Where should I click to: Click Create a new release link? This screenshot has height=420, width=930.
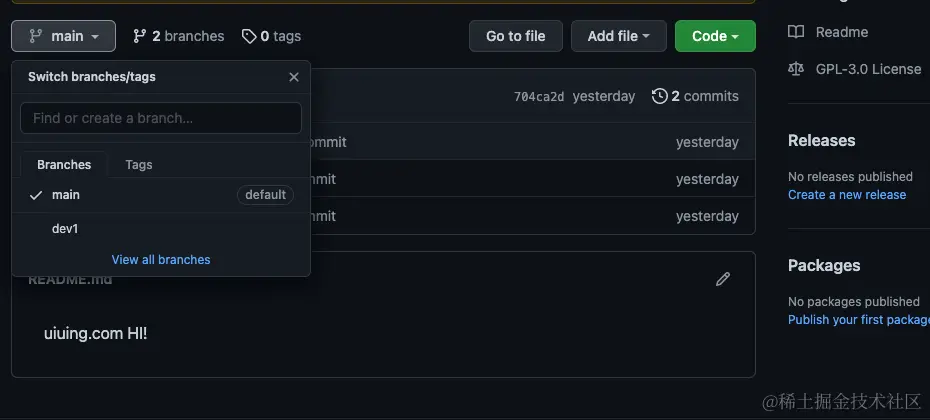coord(847,195)
